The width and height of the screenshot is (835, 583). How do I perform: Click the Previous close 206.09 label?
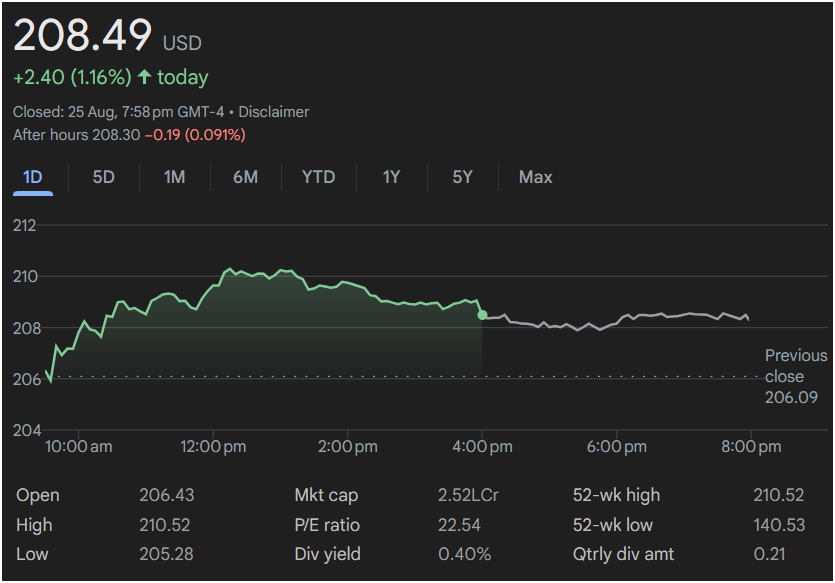[795, 376]
